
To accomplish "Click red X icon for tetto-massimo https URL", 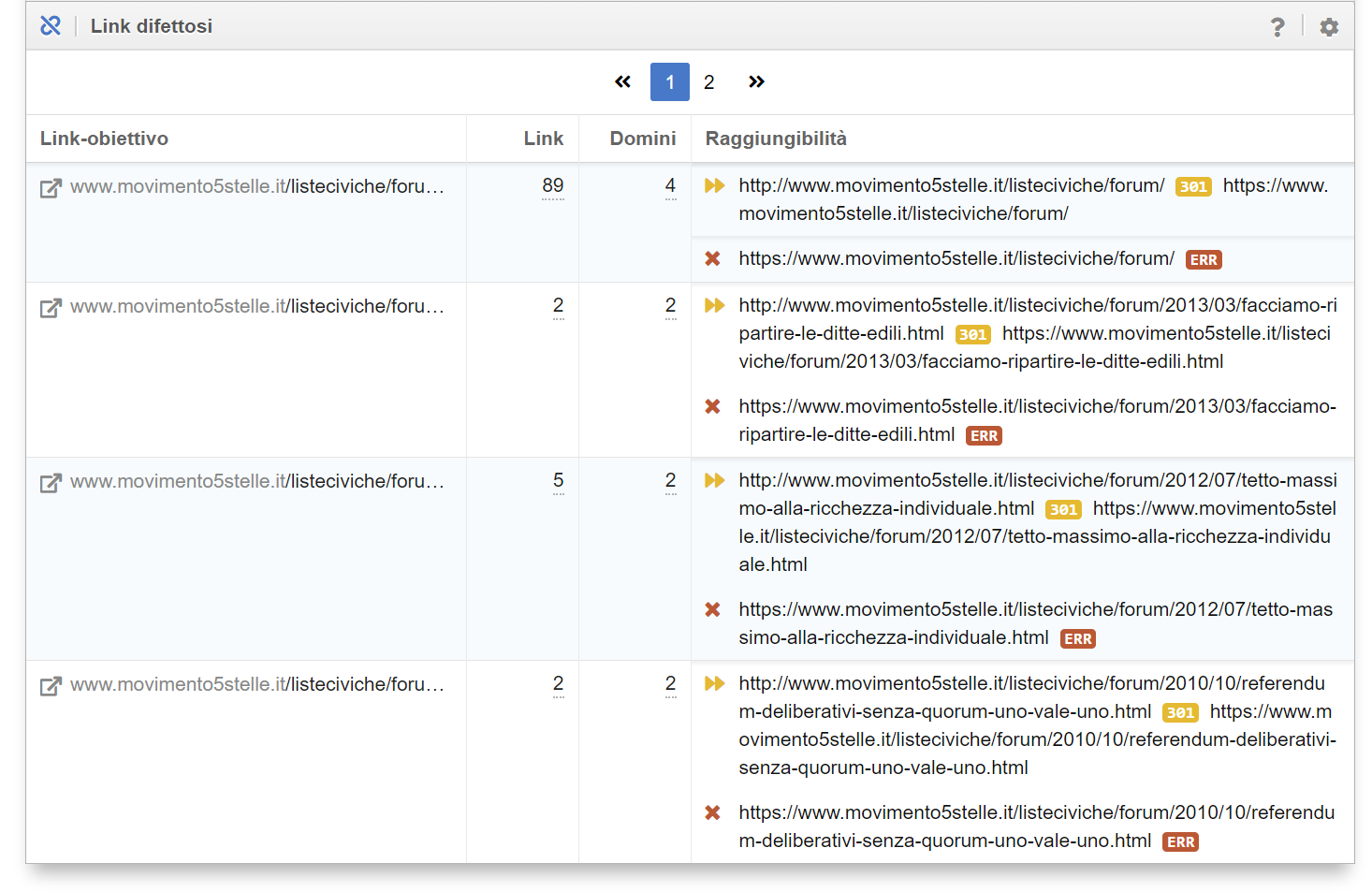I will pos(712,609).
